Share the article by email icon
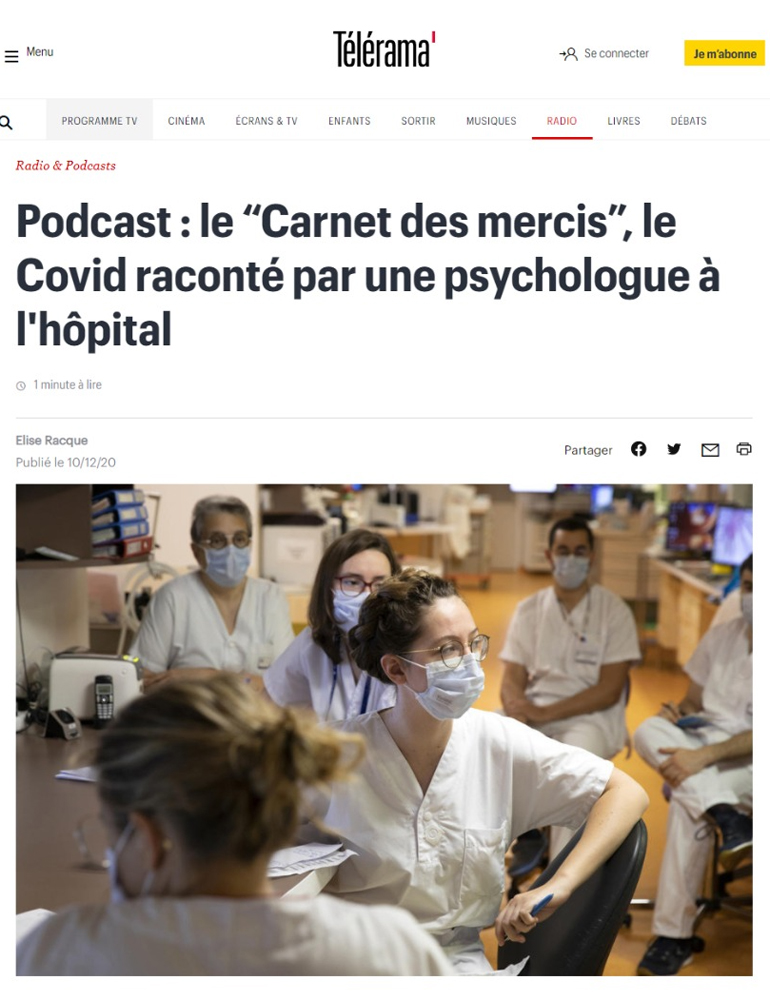The height and width of the screenshot is (1000, 770). point(710,450)
